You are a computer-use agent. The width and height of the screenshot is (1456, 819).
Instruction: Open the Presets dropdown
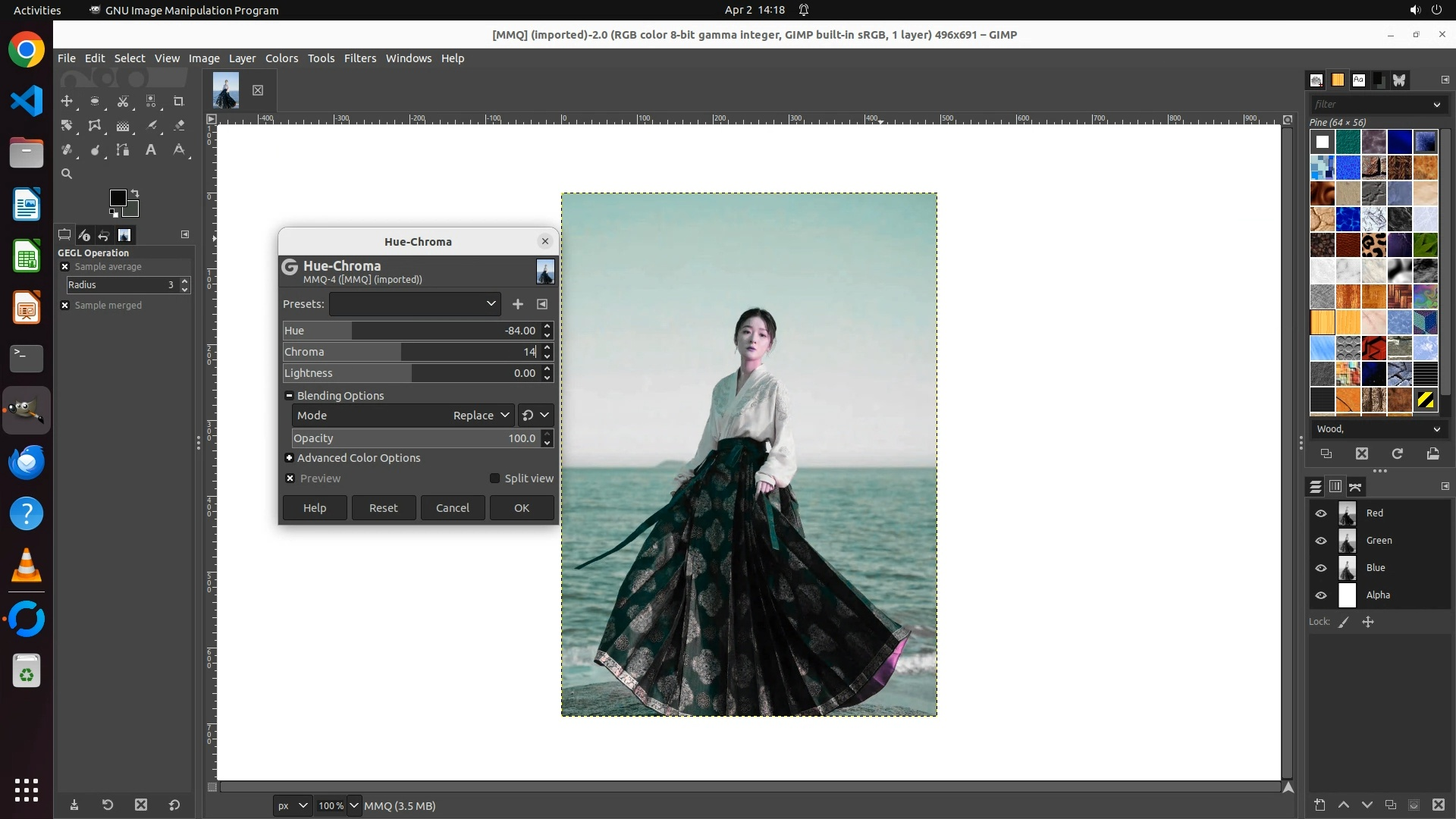tap(415, 304)
